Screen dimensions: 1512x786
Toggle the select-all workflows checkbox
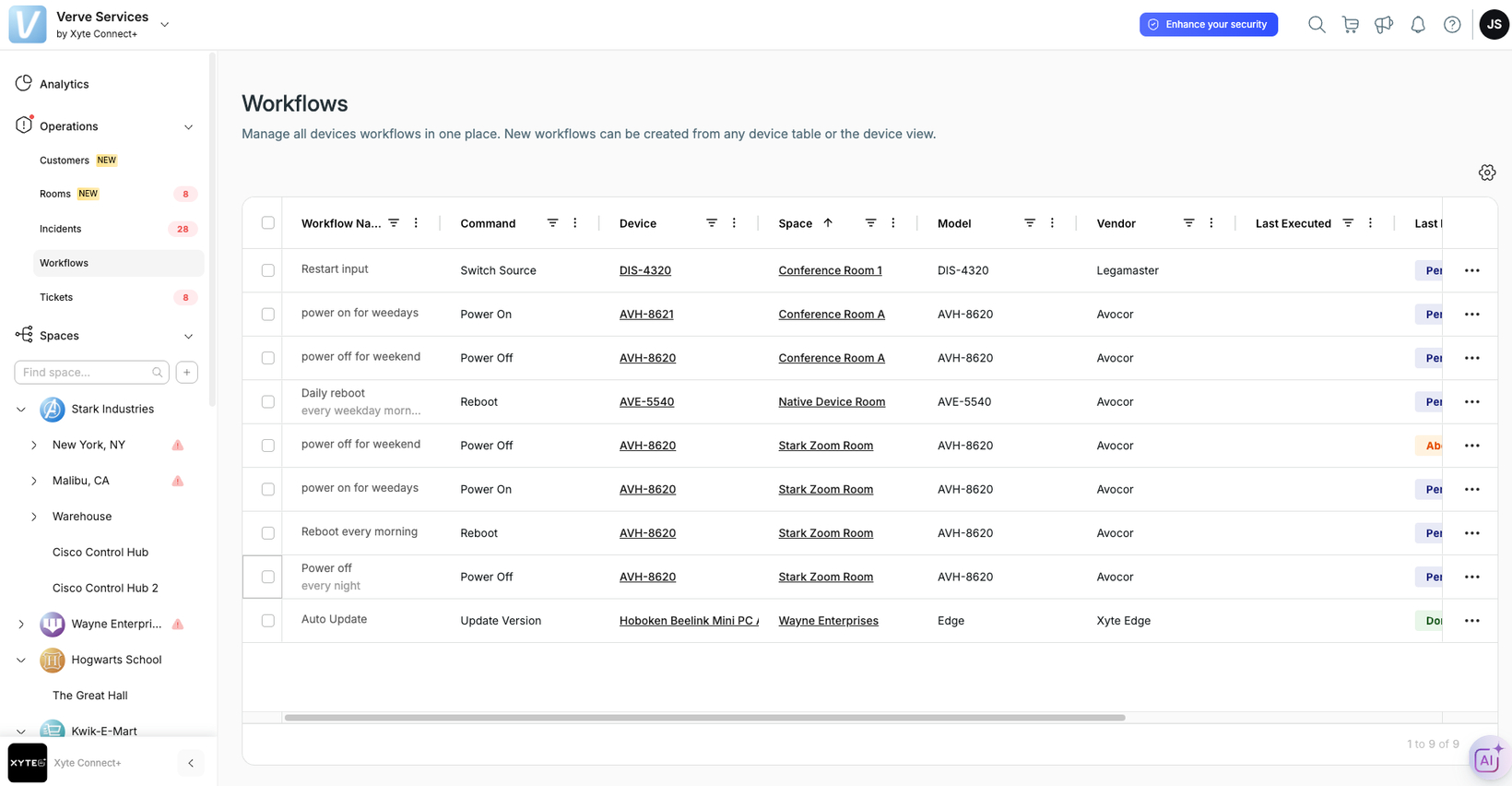point(268,223)
